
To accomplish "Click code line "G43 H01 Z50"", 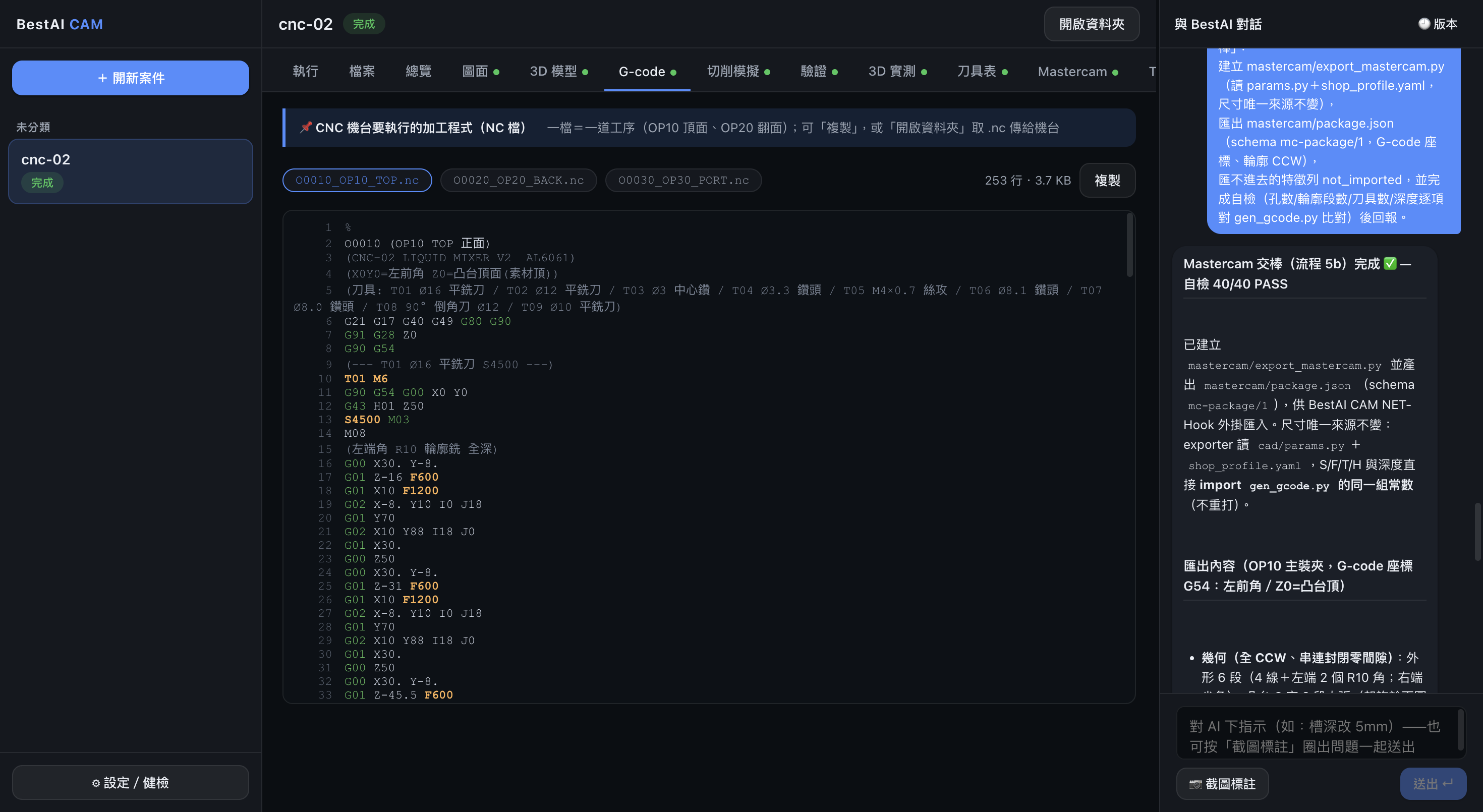I will (383, 405).
